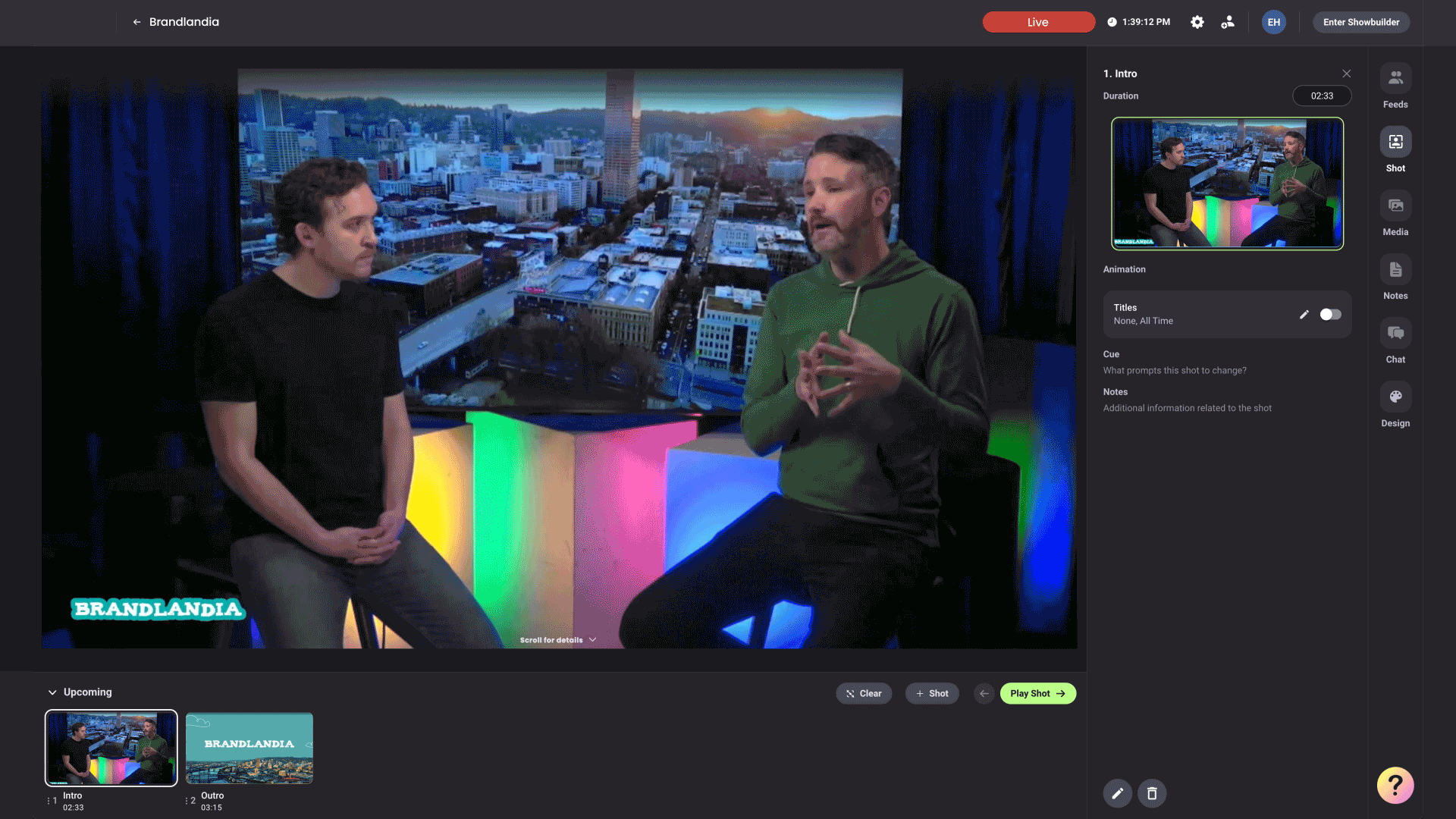Open the help question mark button

coord(1395,786)
